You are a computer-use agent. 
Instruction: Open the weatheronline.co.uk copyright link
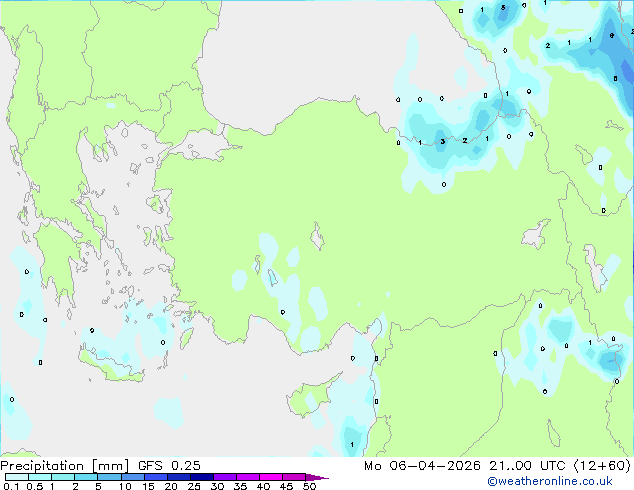550,481
